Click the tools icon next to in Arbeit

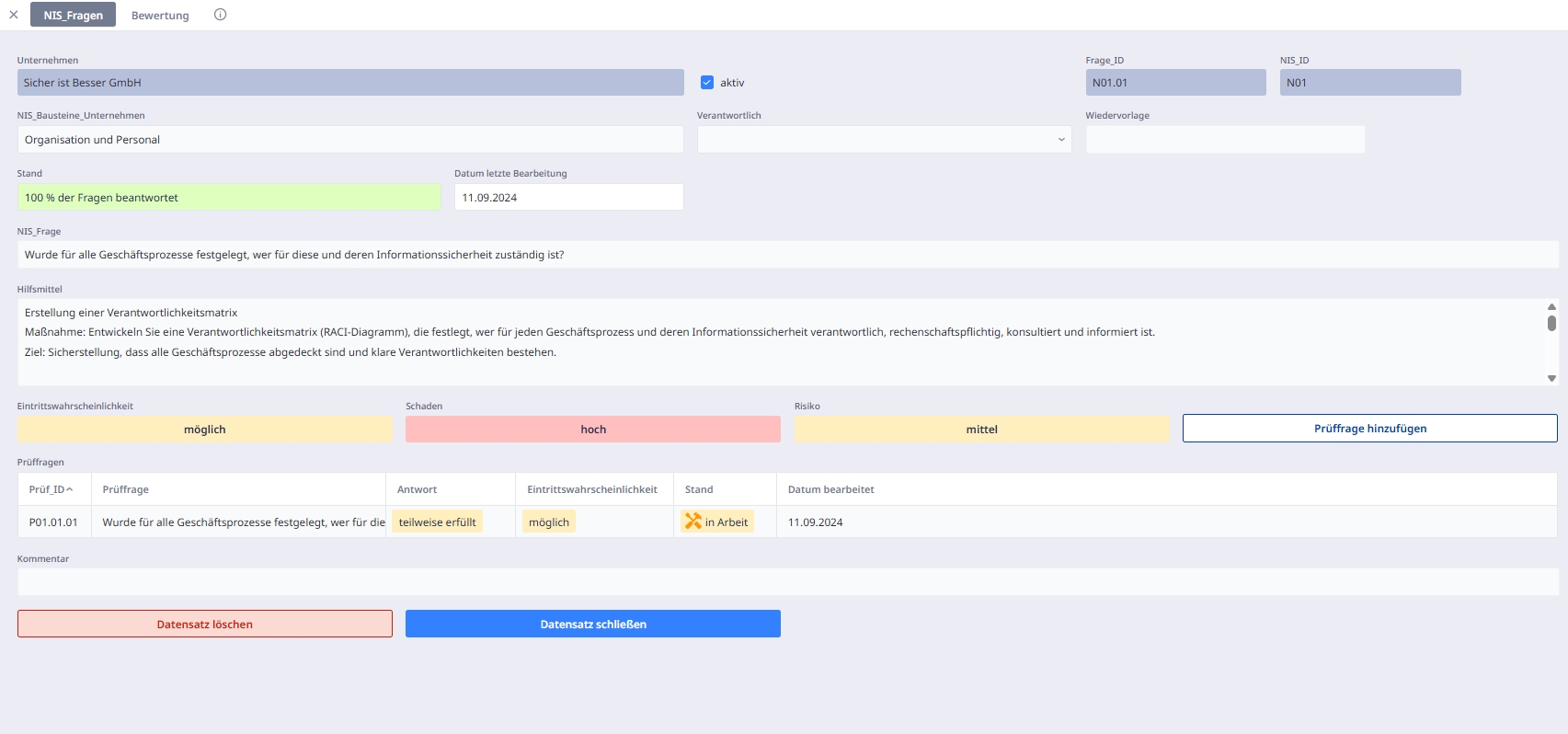693,522
